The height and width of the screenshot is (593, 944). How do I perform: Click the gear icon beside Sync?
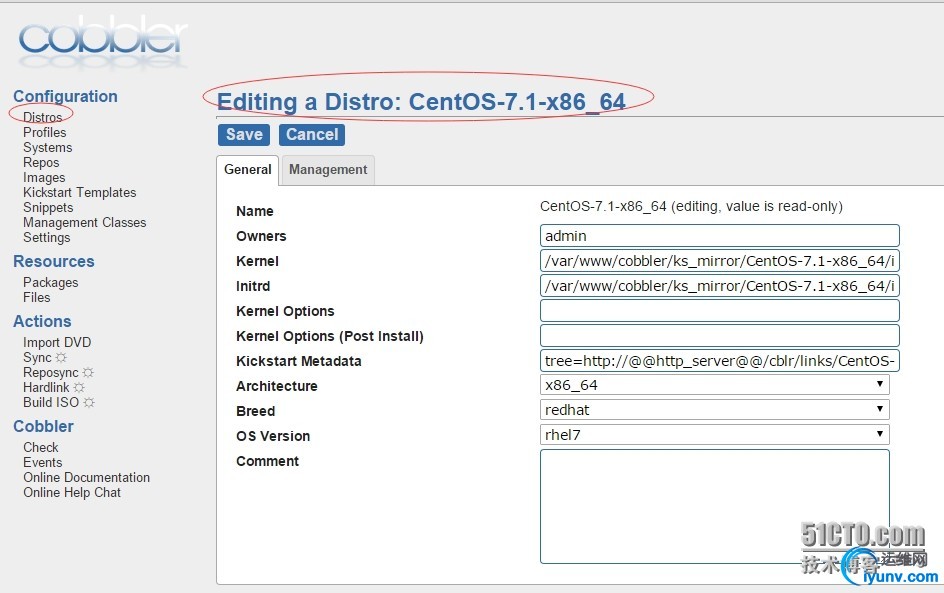[x=62, y=357]
